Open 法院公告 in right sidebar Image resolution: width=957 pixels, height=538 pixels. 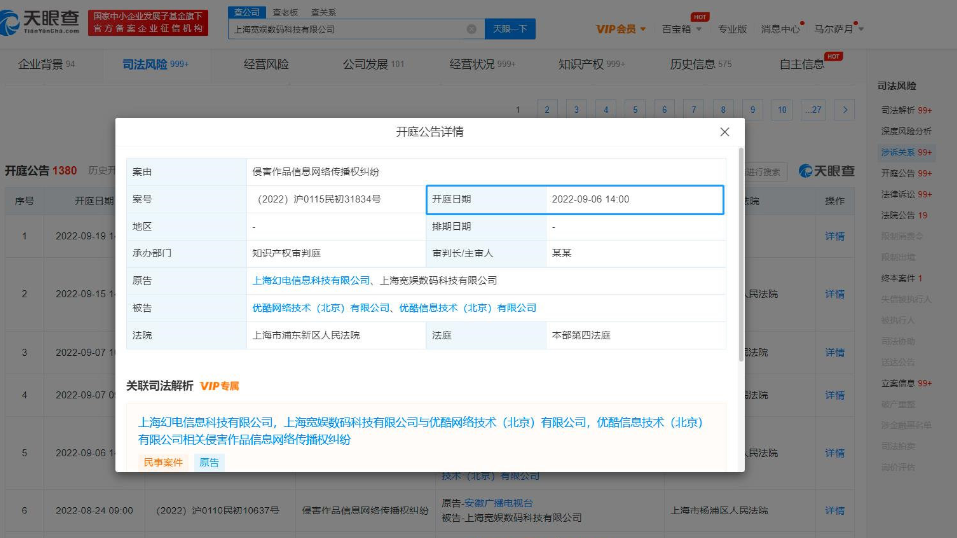tap(904, 215)
